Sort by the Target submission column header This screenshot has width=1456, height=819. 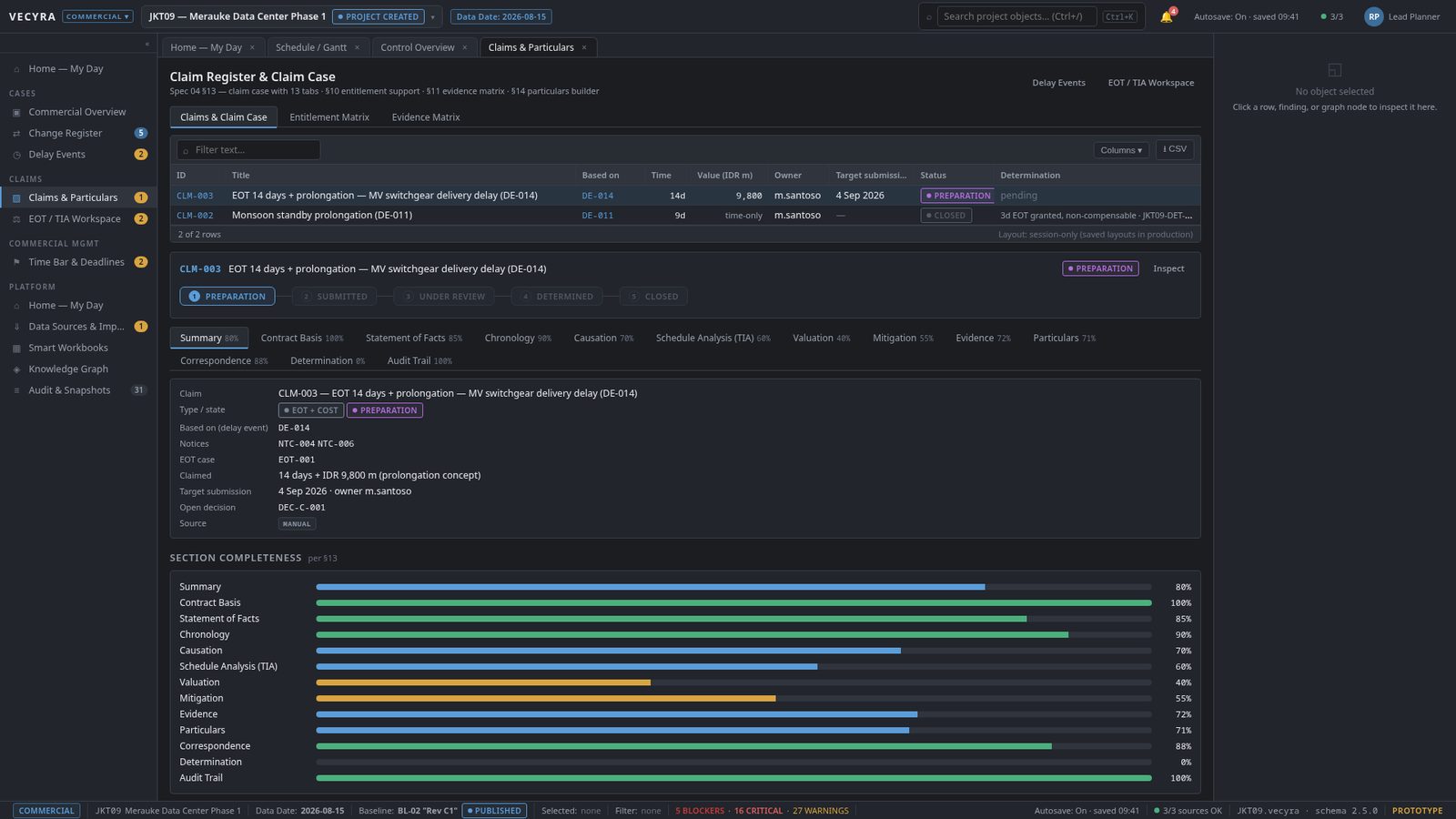click(x=871, y=176)
